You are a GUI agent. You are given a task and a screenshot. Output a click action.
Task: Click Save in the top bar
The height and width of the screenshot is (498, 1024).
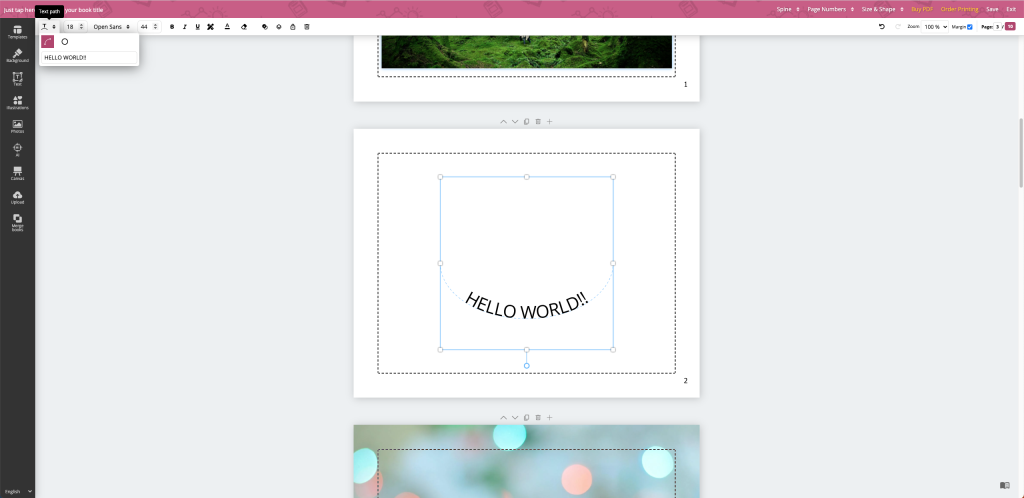click(x=992, y=9)
